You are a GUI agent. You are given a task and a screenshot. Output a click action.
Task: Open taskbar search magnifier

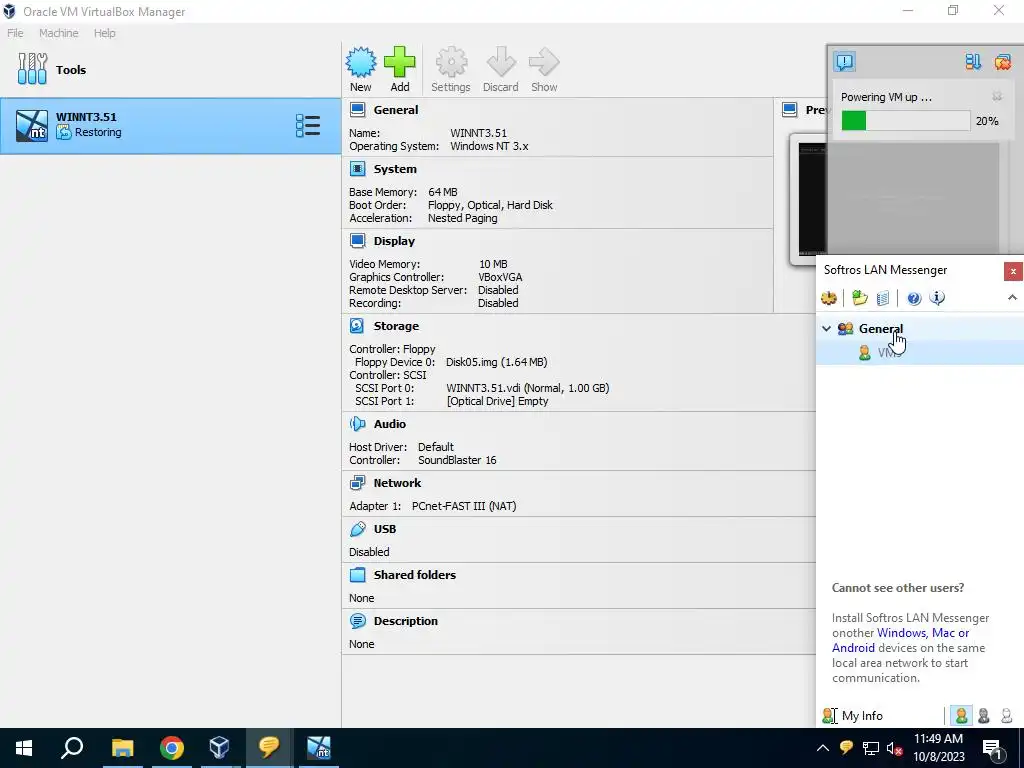pos(72,748)
